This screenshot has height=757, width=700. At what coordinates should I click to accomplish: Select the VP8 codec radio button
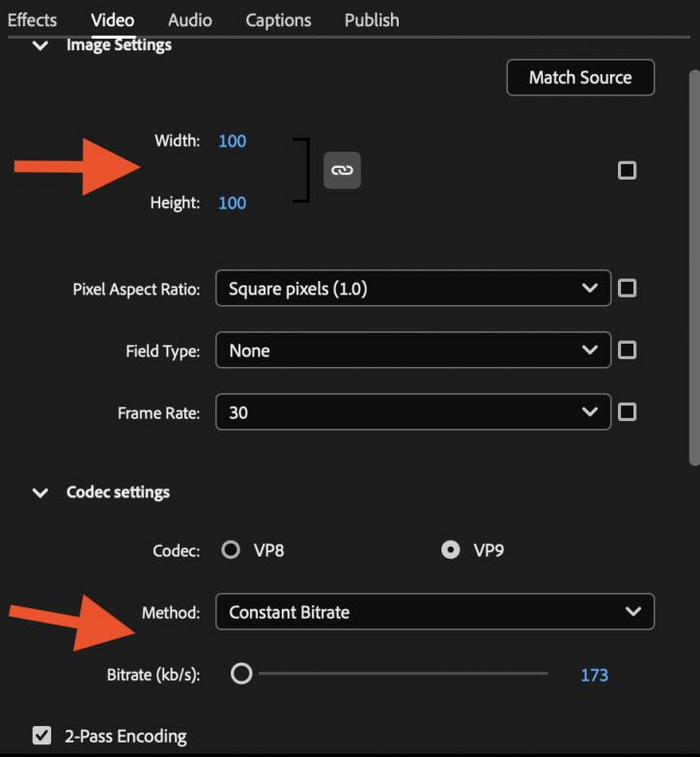(231, 550)
